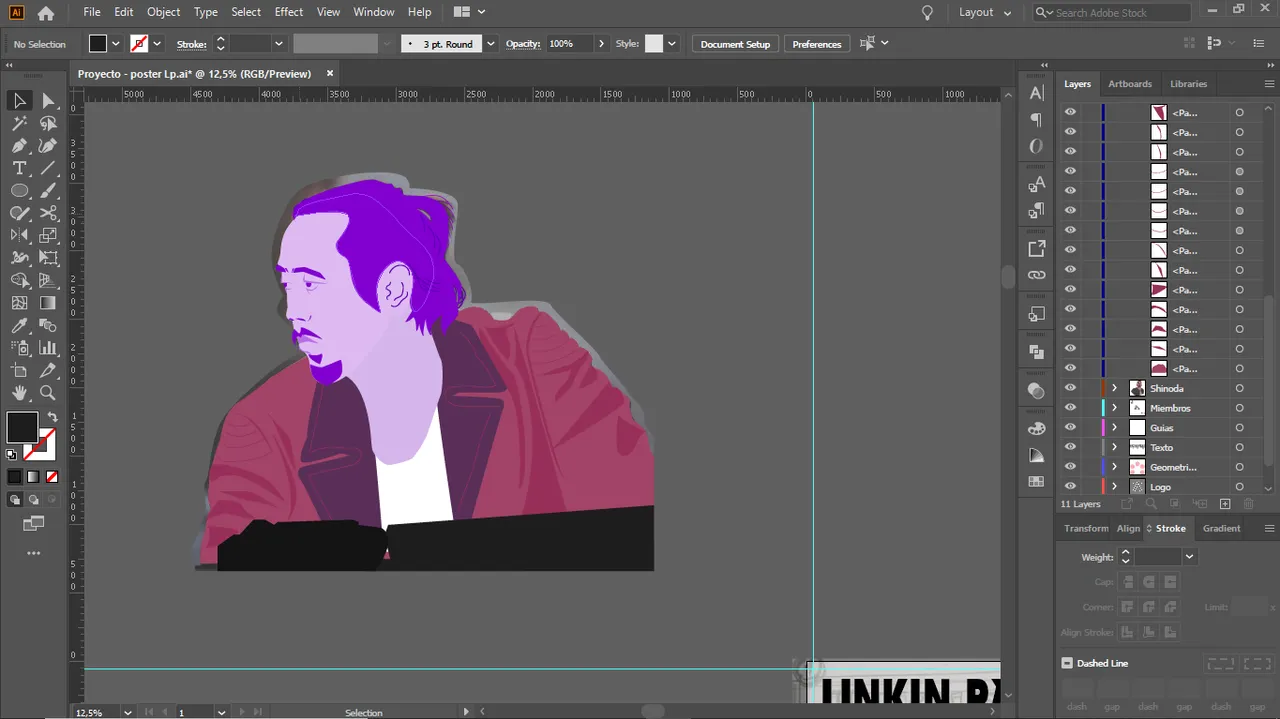
Task: Switch to the Libraries tab
Action: (1188, 84)
